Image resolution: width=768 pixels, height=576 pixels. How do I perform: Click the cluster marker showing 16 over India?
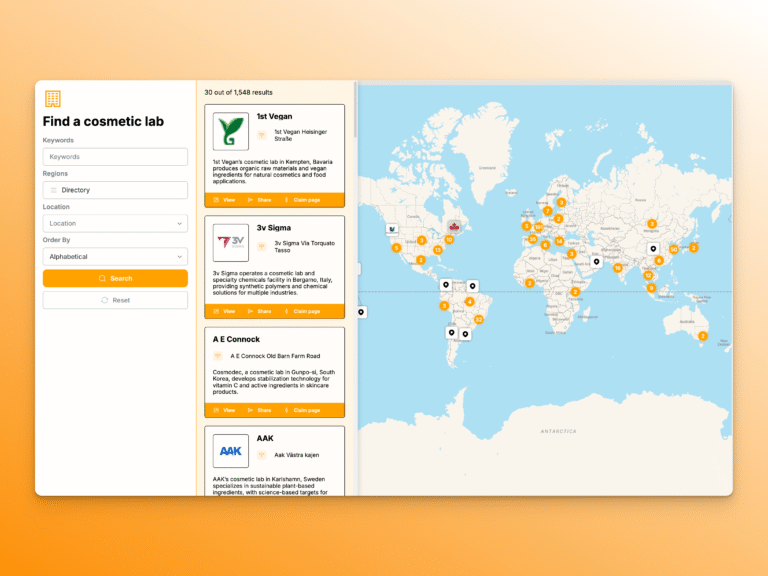point(618,268)
